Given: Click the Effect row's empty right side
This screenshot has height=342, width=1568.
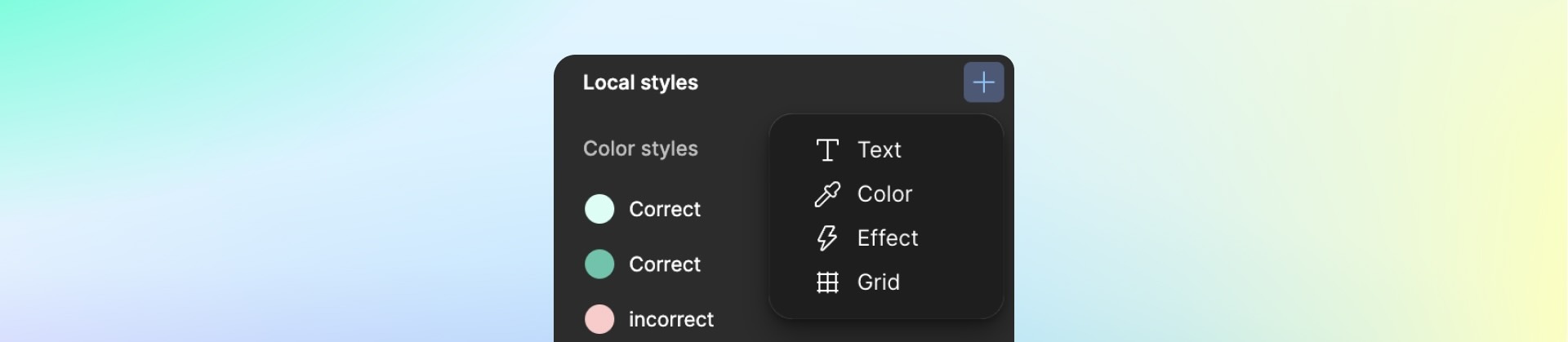Looking at the screenshot, I should pyautogui.click(x=960, y=238).
